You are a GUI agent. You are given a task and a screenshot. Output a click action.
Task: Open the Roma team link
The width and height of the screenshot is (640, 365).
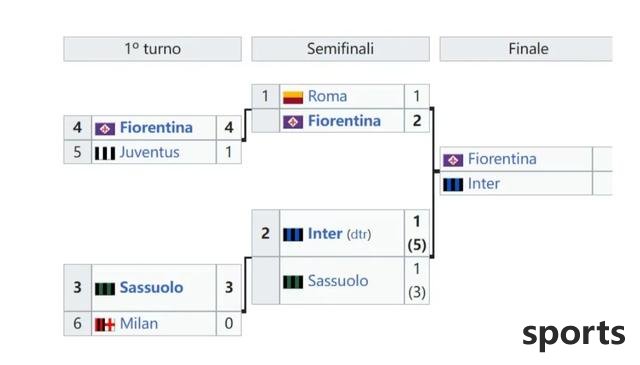coord(327,96)
